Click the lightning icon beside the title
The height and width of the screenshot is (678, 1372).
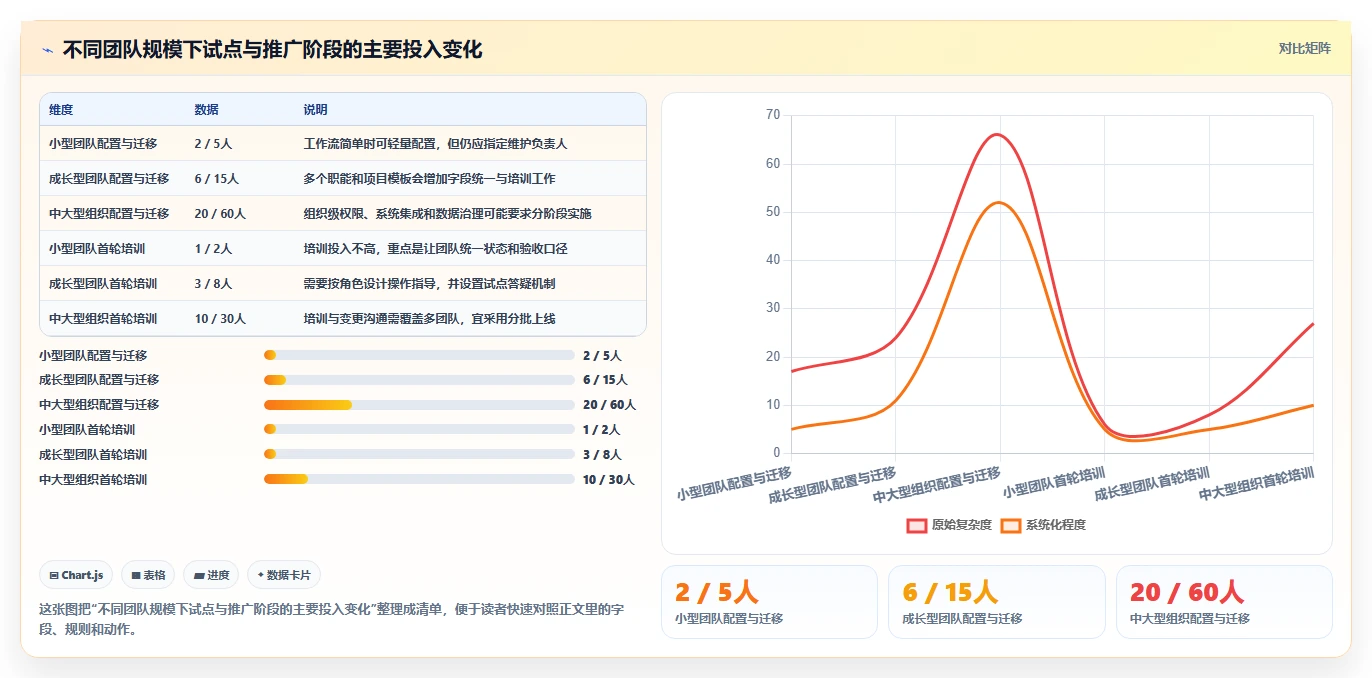coord(48,50)
